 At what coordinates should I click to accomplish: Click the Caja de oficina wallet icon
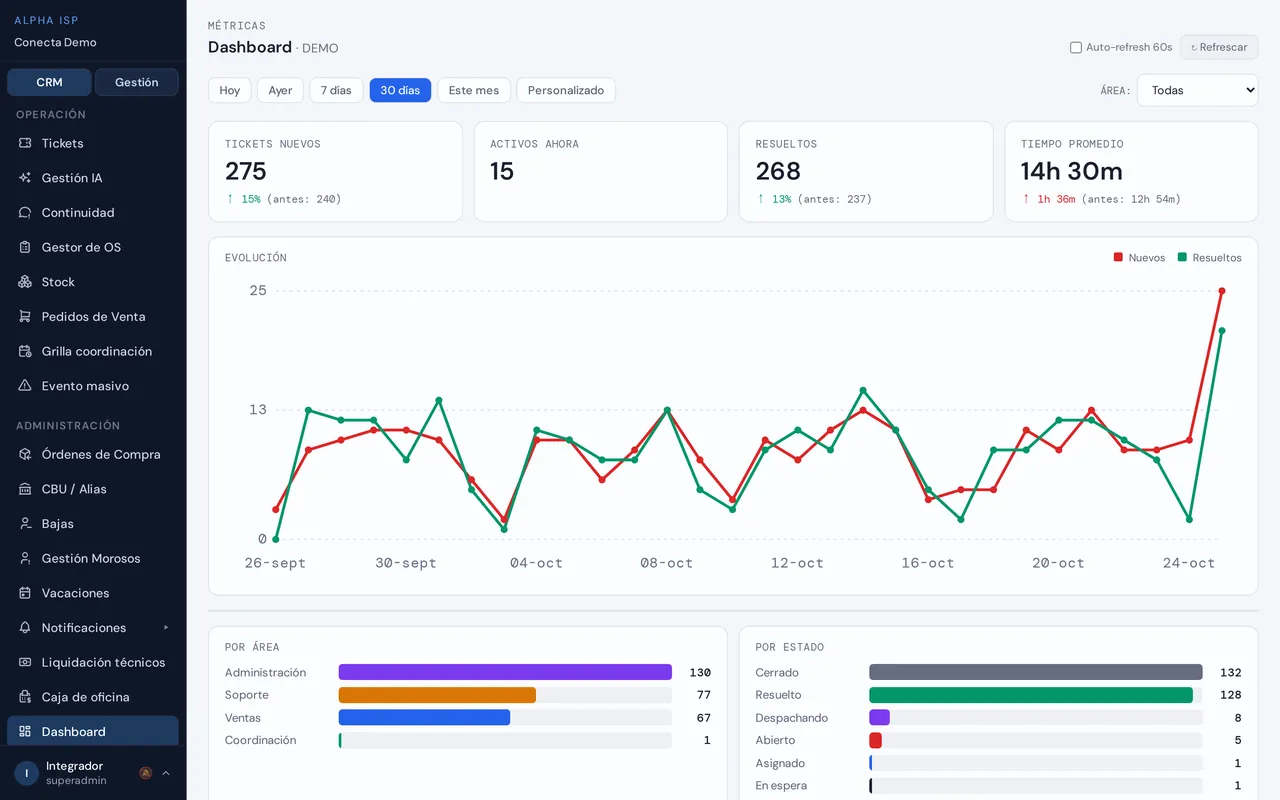(x=25, y=697)
